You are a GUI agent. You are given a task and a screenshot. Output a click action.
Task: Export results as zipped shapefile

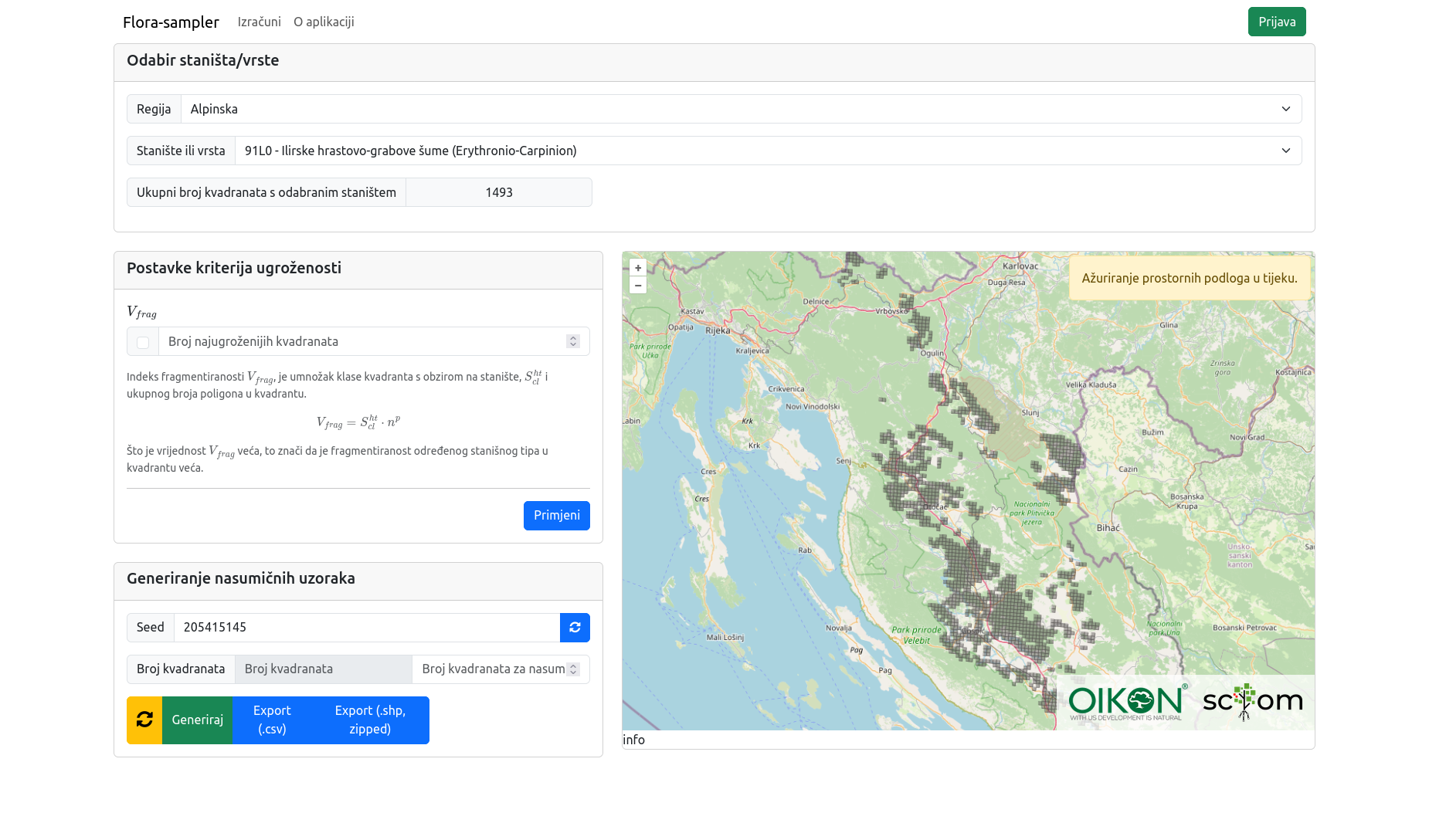370,720
